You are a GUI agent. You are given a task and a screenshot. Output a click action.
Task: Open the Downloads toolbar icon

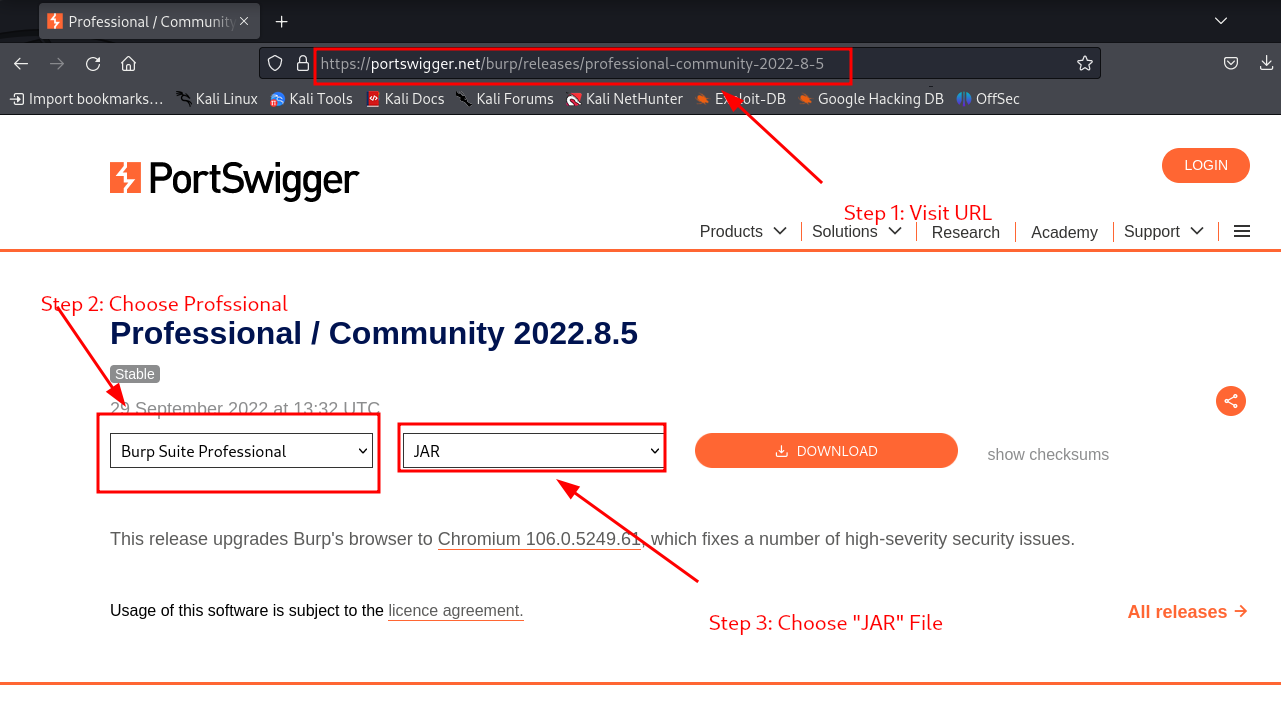(x=1266, y=64)
